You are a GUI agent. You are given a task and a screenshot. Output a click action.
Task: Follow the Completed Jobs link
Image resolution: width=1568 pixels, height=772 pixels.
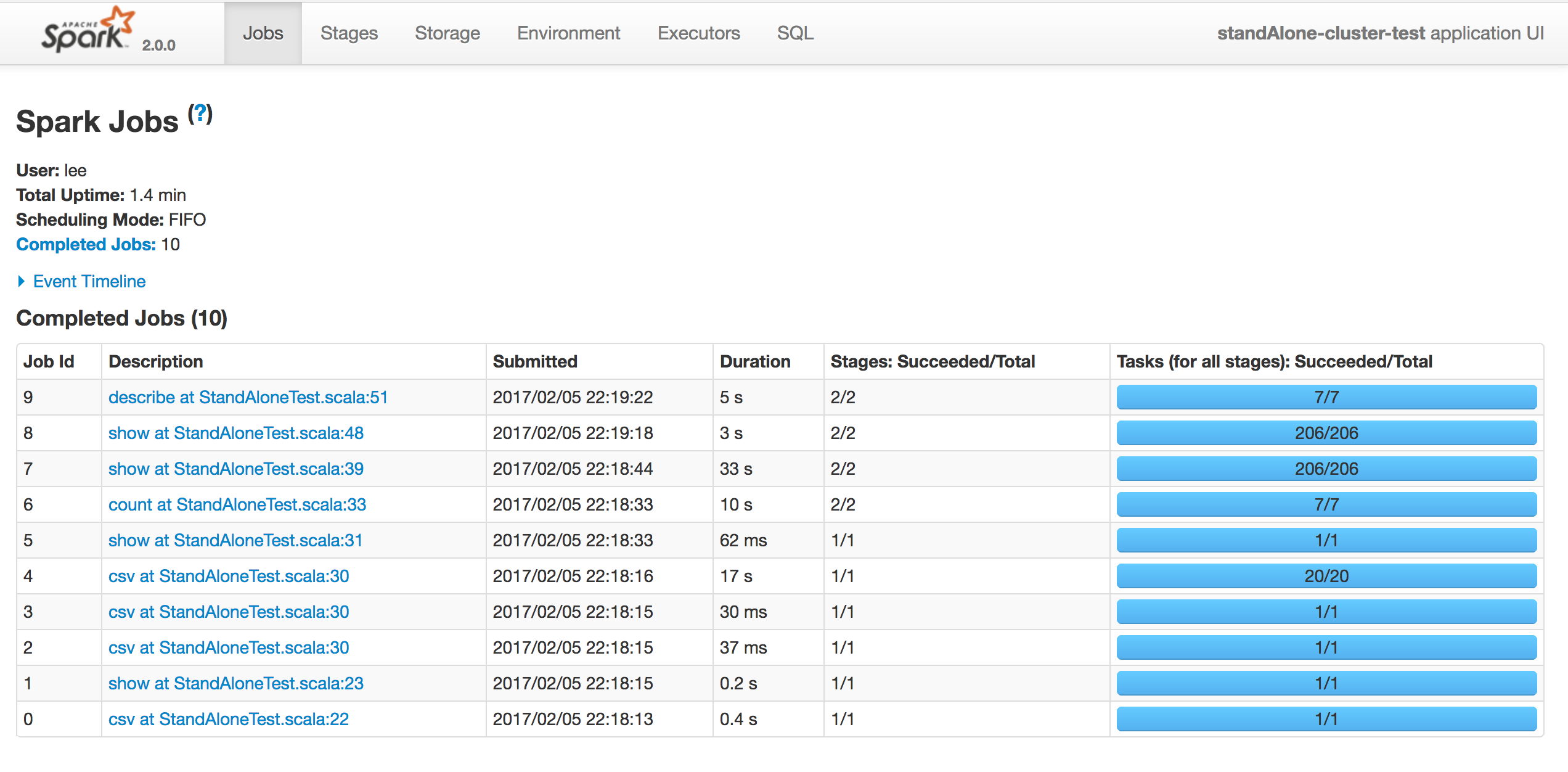point(86,244)
